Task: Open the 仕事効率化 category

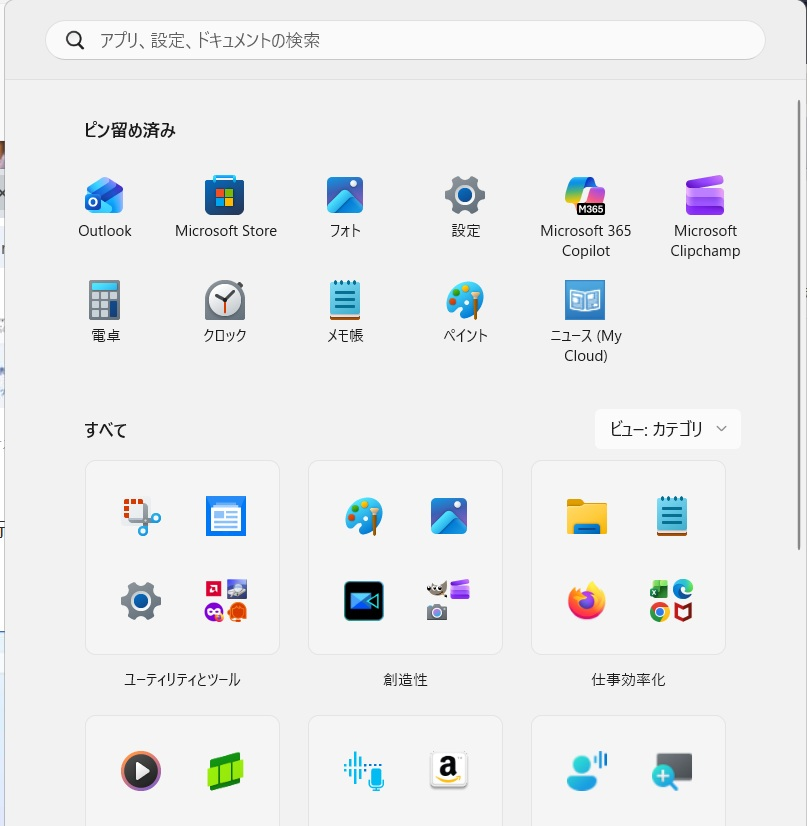Action: click(628, 557)
